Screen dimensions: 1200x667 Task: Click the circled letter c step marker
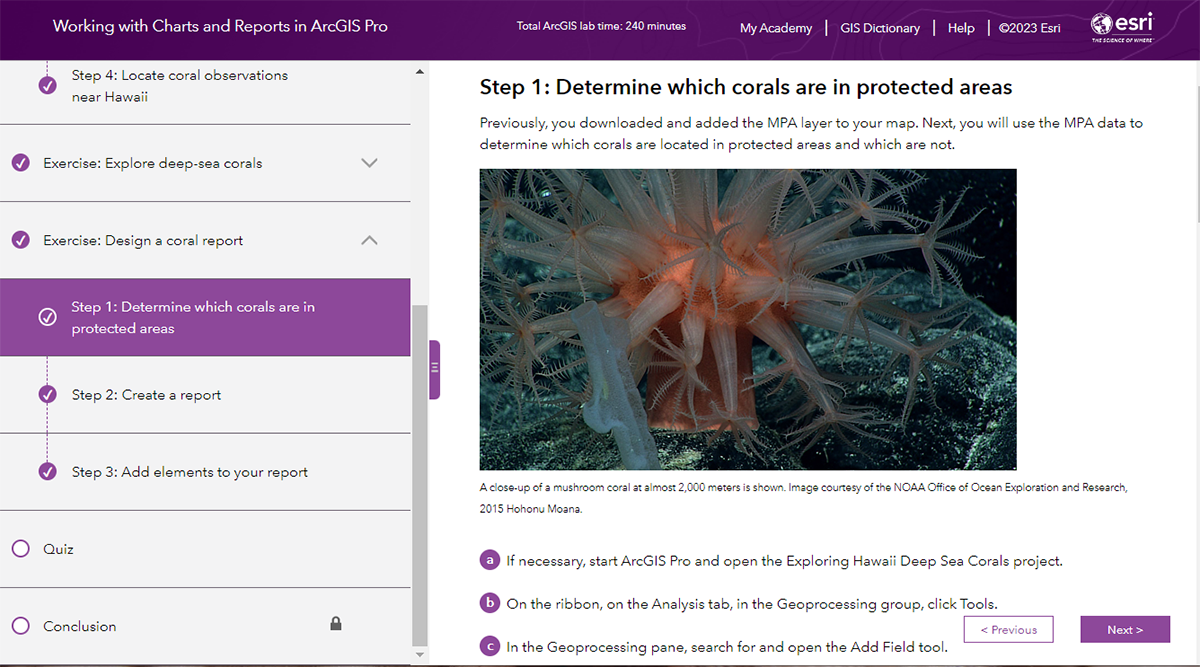489,647
